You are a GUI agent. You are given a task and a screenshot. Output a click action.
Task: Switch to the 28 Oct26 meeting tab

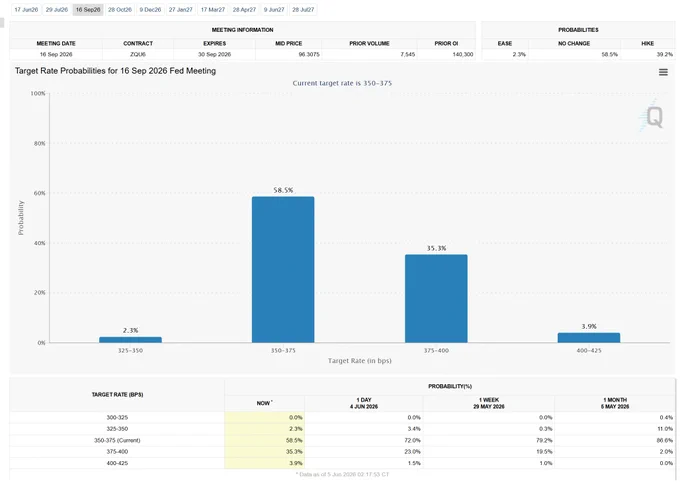[x=120, y=10]
